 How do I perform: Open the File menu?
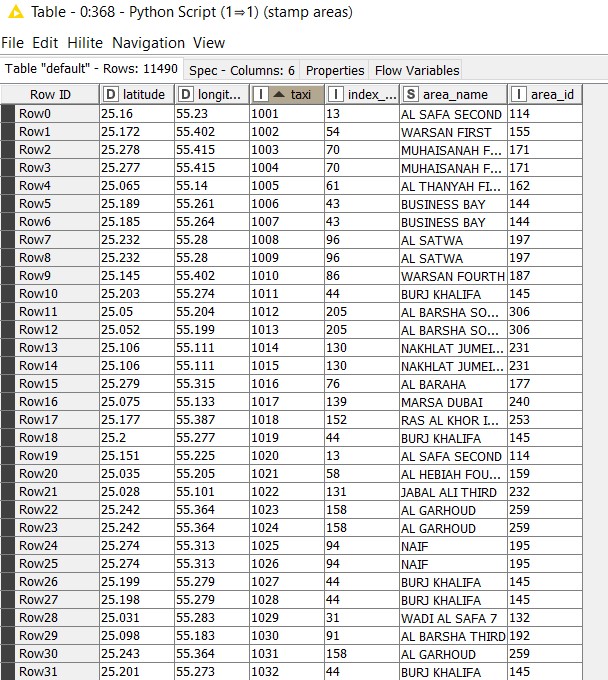click(13, 42)
